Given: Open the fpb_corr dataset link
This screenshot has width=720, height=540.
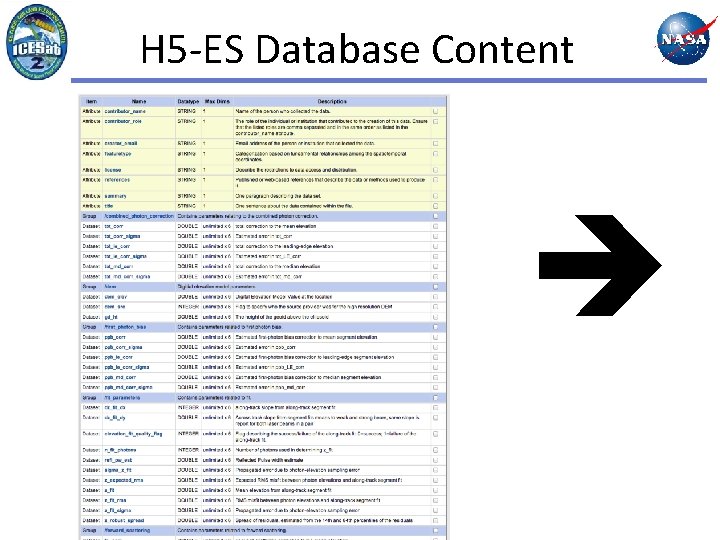Looking at the screenshot, I should (115, 338).
